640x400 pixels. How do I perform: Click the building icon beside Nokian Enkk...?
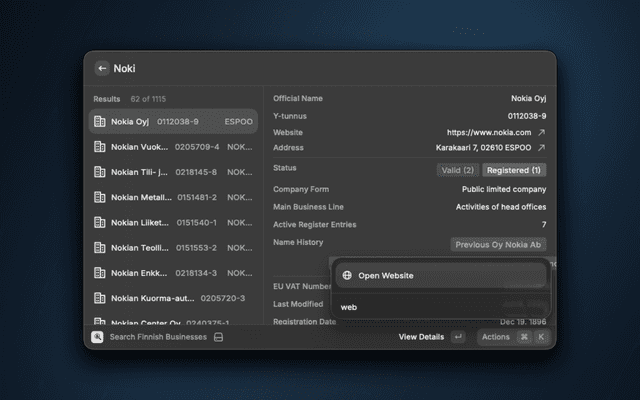100,273
